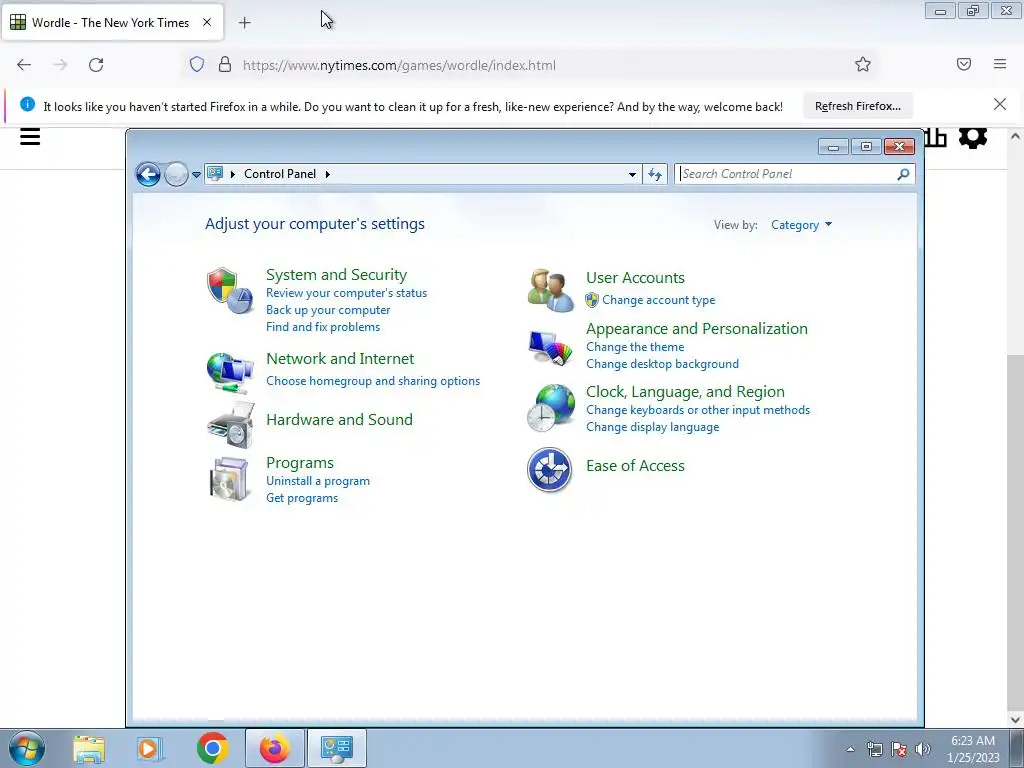The width and height of the screenshot is (1024, 768).
Task: Expand the arrow before Control Panel breadcrumb
Action: [232, 174]
